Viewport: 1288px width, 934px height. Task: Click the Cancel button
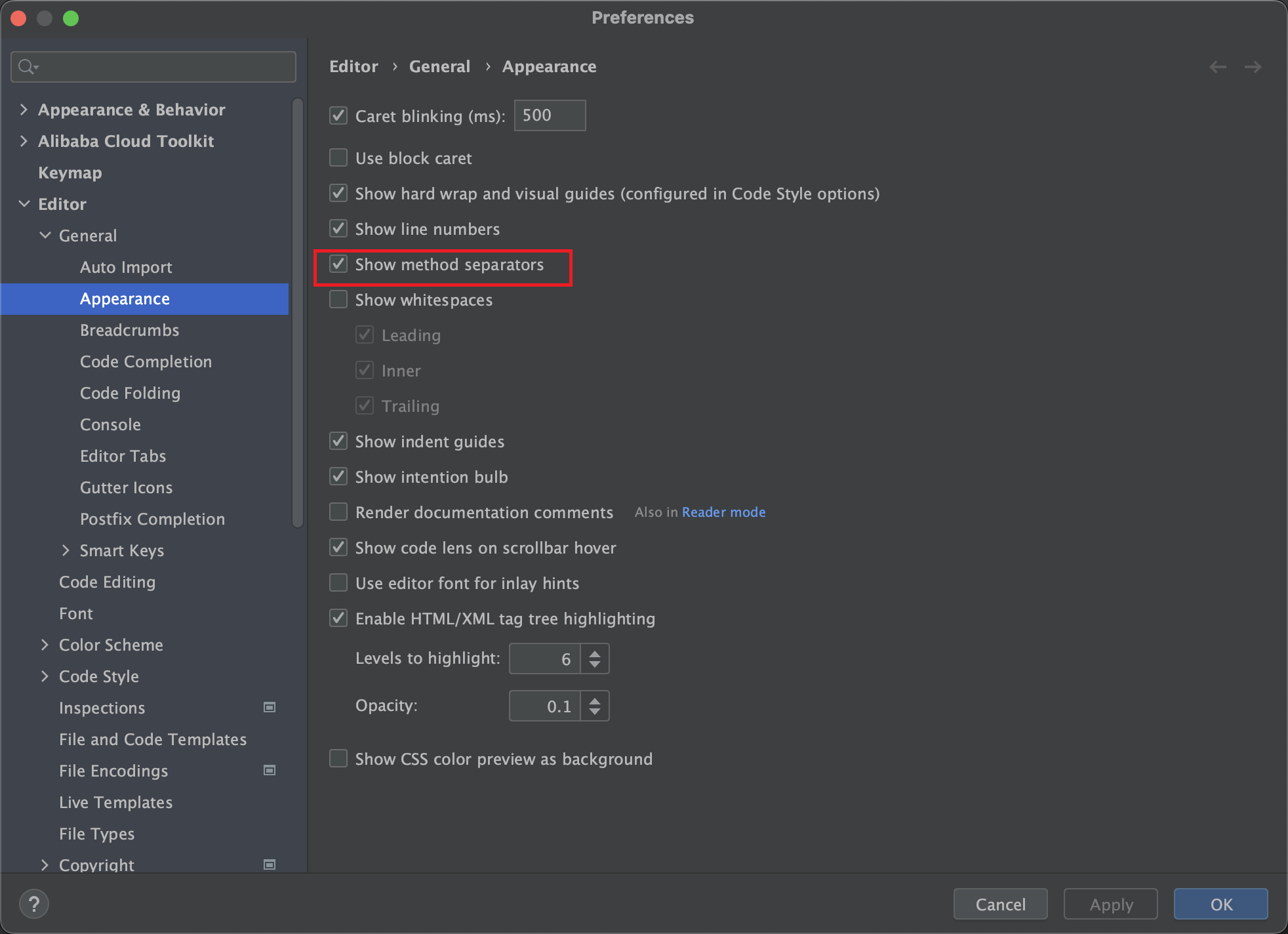[x=999, y=904]
